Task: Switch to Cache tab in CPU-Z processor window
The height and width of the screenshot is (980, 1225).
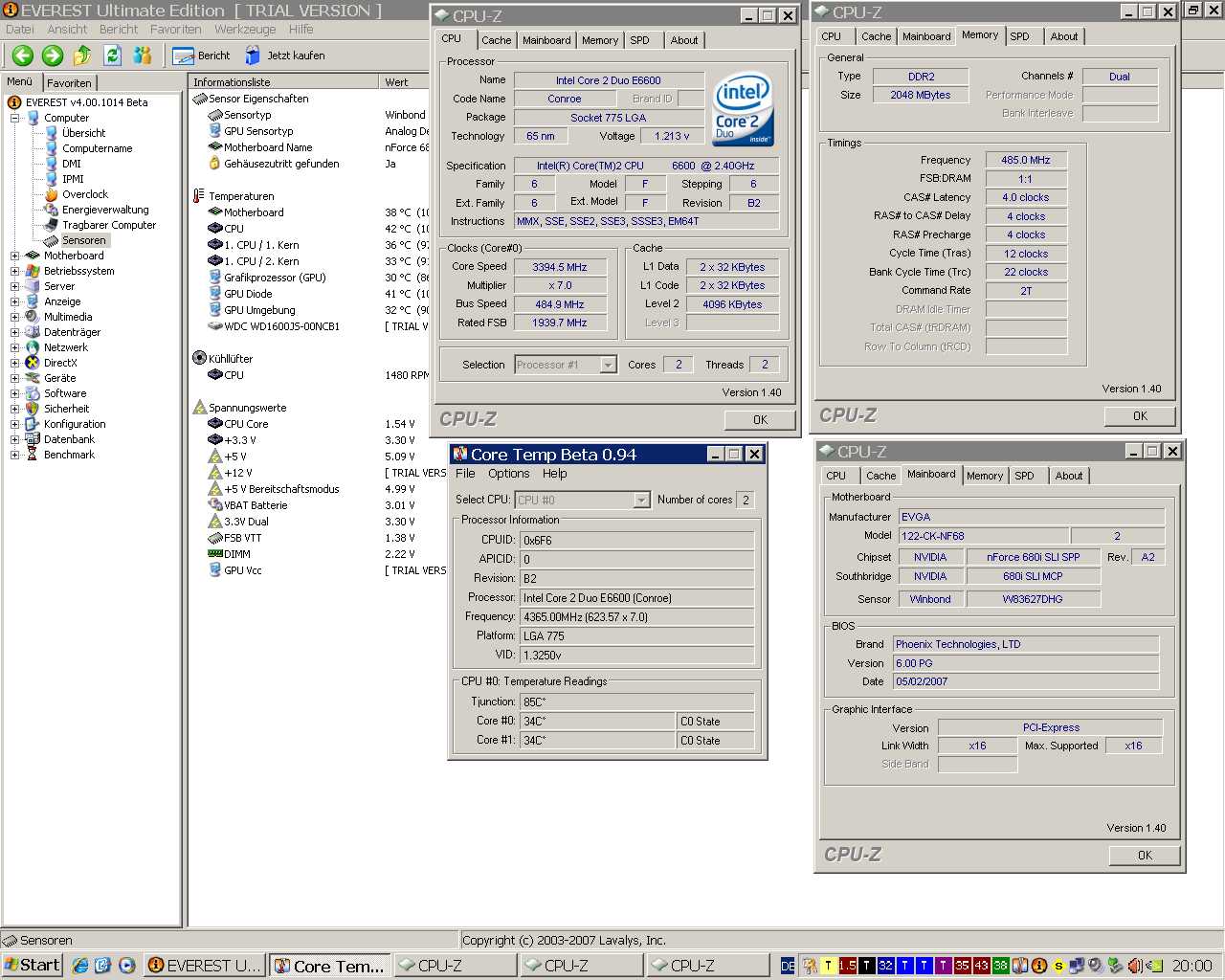Action: click(x=496, y=40)
